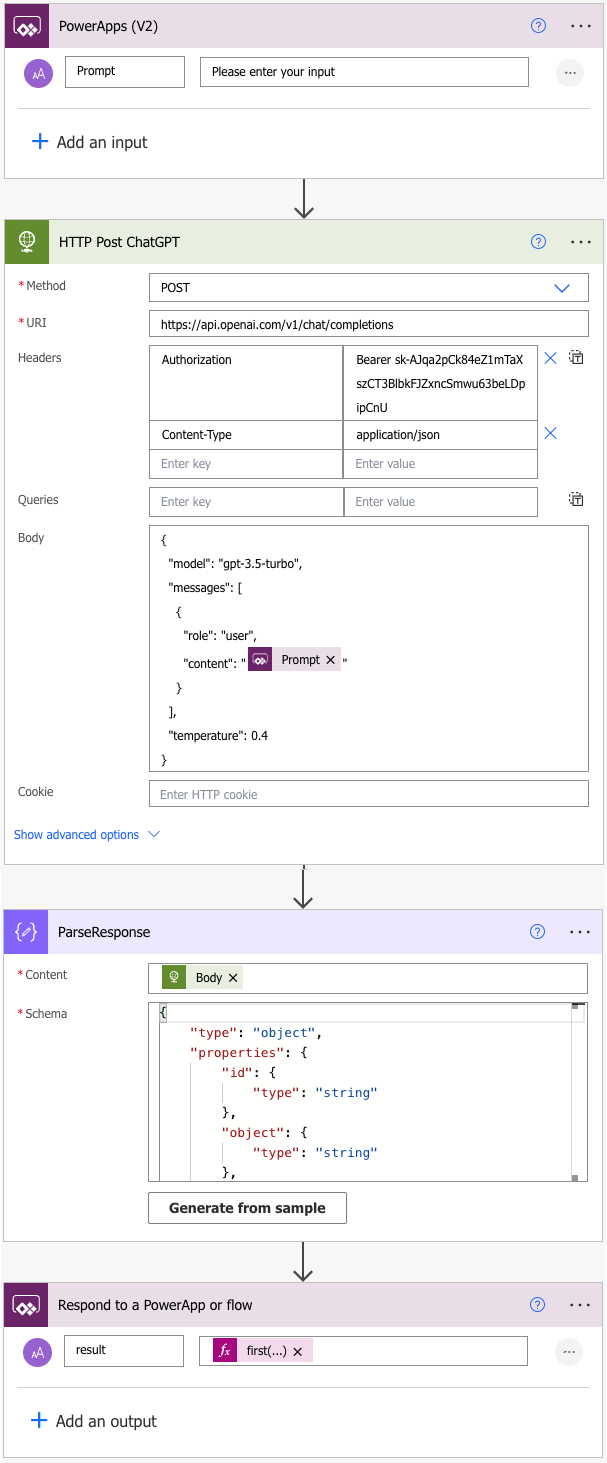Viewport: 607px width, 1463px height.
Task: Click the PowerApps (V2) card title
Action: tap(108, 26)
